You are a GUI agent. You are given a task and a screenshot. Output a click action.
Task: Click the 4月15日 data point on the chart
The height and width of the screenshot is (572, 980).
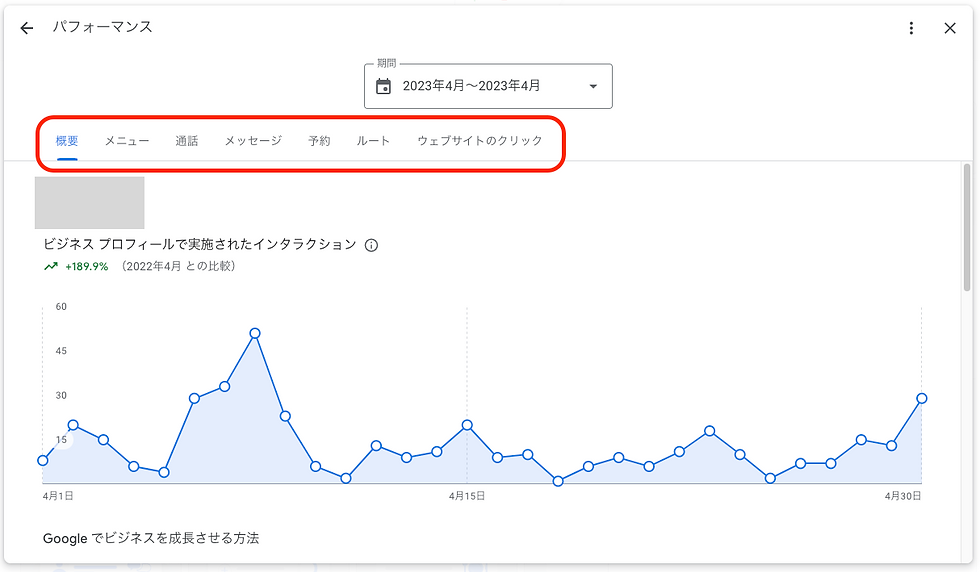pyautogui.click(x=467, y=425)
